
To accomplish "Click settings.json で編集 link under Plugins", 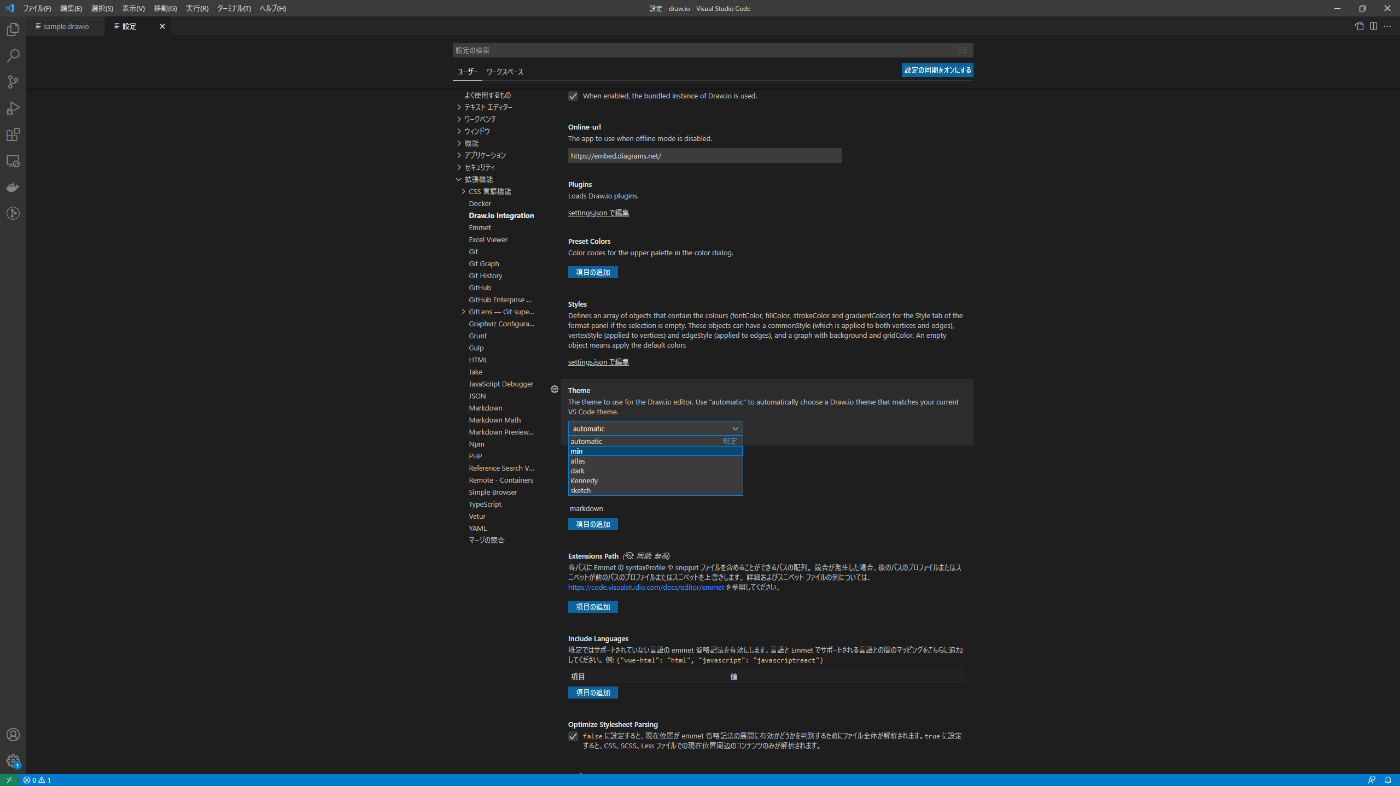I will click(598, 213).
